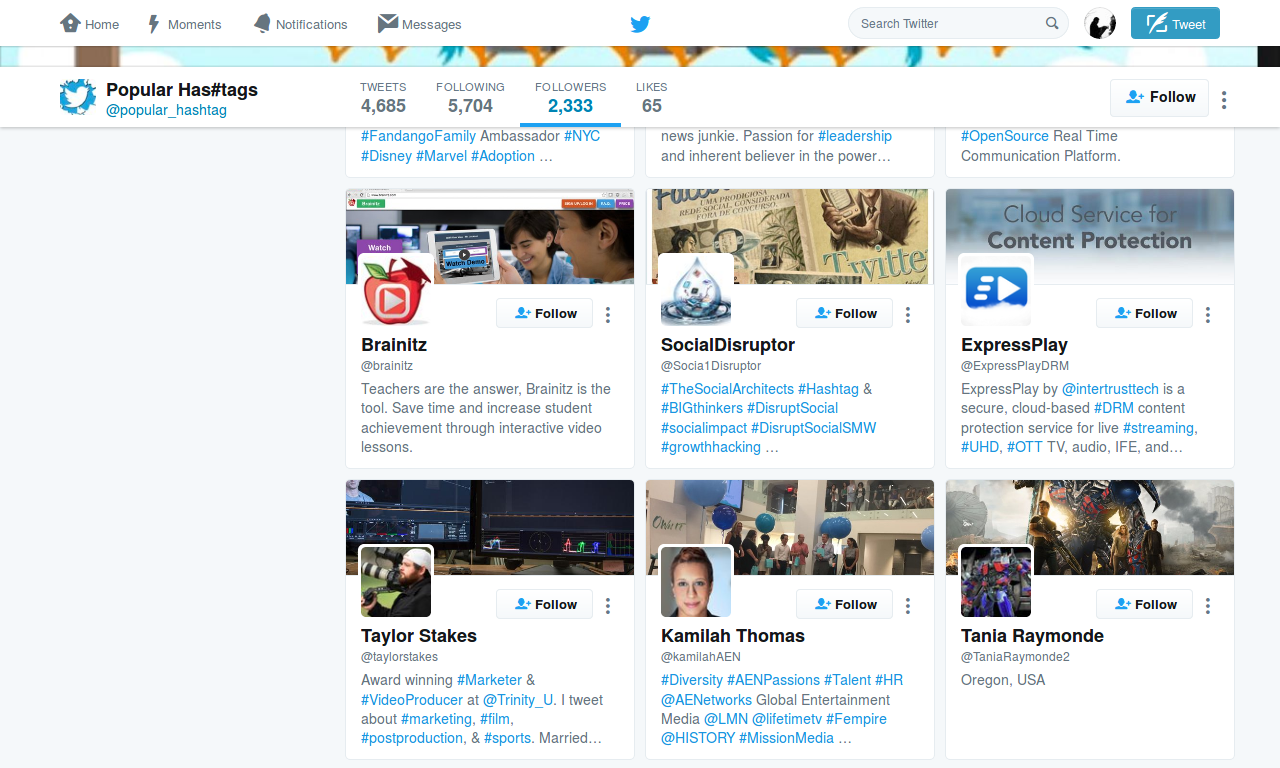1280x768 pixels.
Task: Click the Tweet compose button
Action: tap(1175, 23)
